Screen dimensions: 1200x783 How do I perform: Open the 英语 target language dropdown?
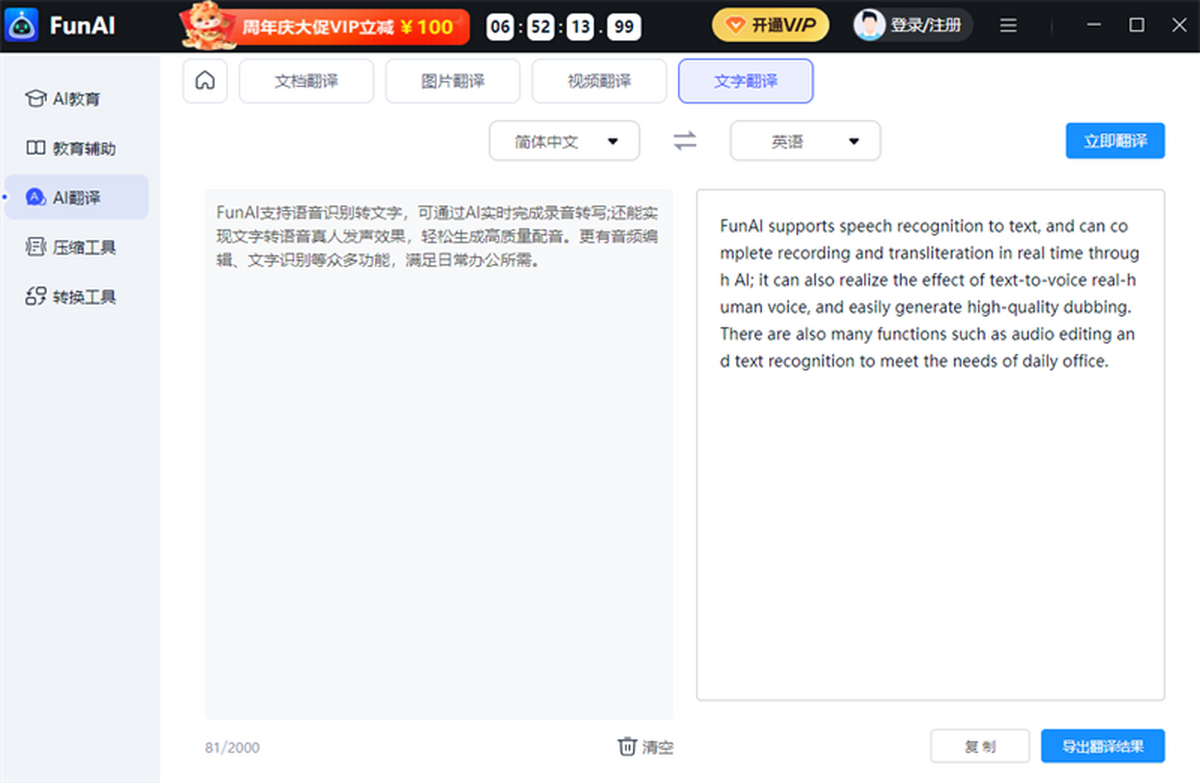806,141
